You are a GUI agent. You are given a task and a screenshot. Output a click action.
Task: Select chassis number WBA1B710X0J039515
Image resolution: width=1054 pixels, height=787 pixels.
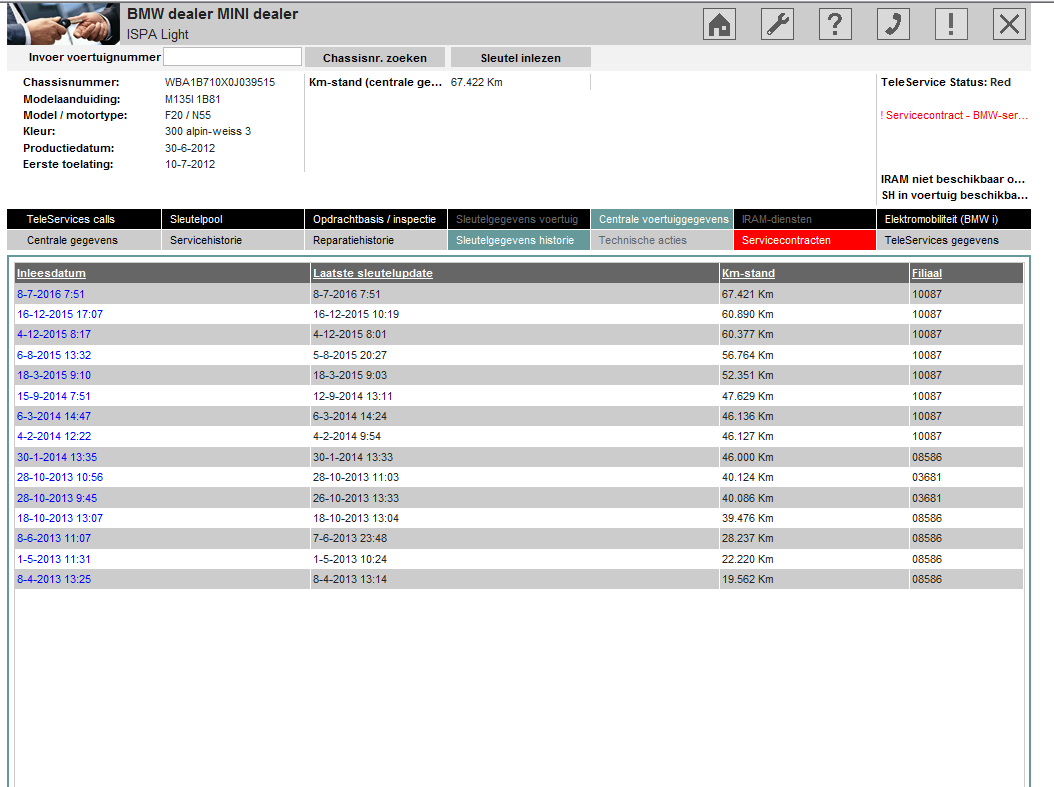220,82
